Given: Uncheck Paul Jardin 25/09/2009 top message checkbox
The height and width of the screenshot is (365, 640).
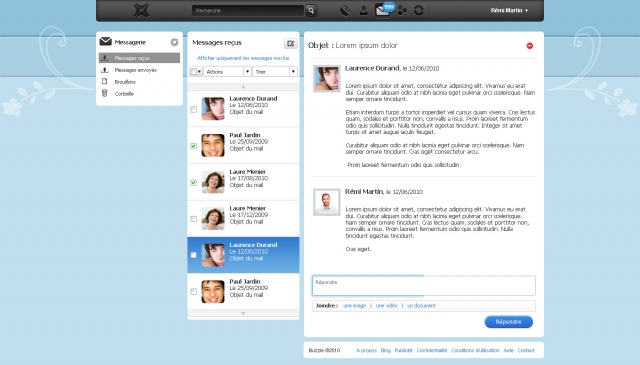Looking at the screenshot, I should [193, 146].
